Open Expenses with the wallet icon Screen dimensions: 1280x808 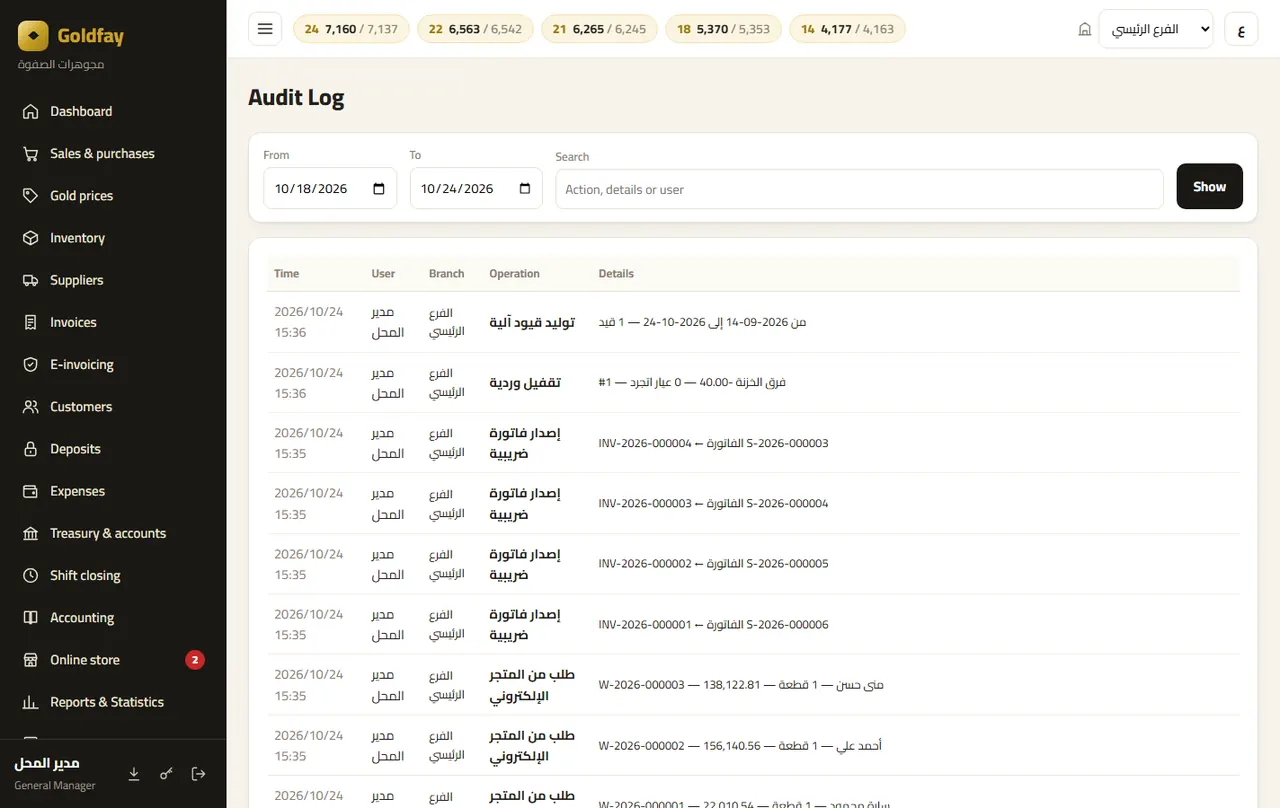(31, 491)
